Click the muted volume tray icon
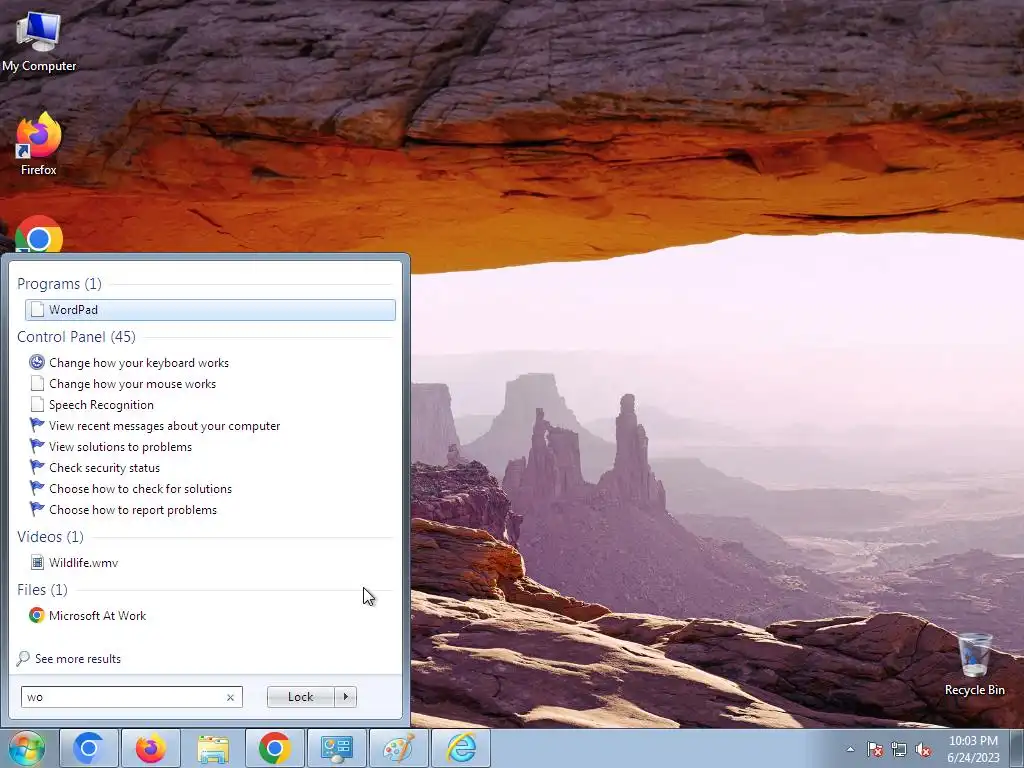The height and width of the screenshot is (768, 1024). tap(923, 749)
